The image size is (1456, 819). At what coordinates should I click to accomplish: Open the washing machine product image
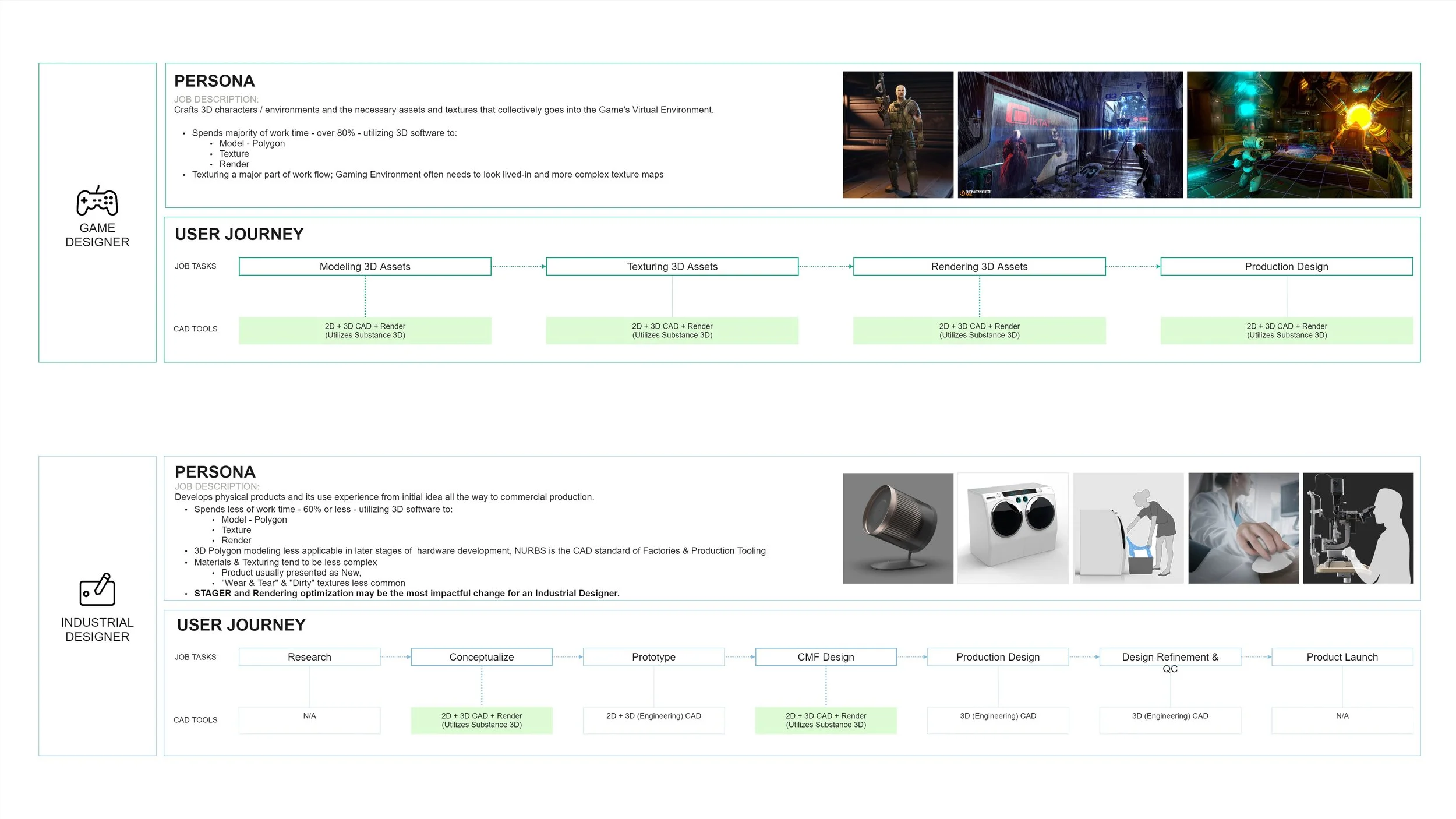(1012, 528)
